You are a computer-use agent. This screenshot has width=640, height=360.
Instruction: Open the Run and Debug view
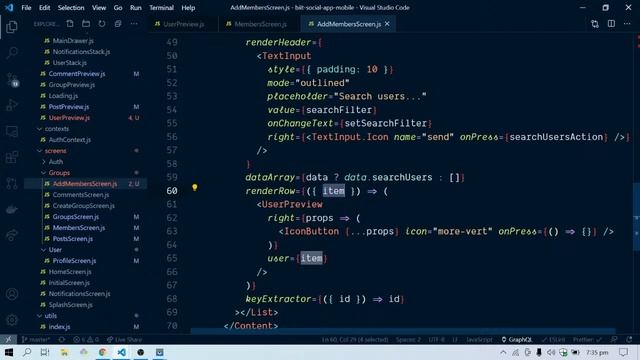12,105
